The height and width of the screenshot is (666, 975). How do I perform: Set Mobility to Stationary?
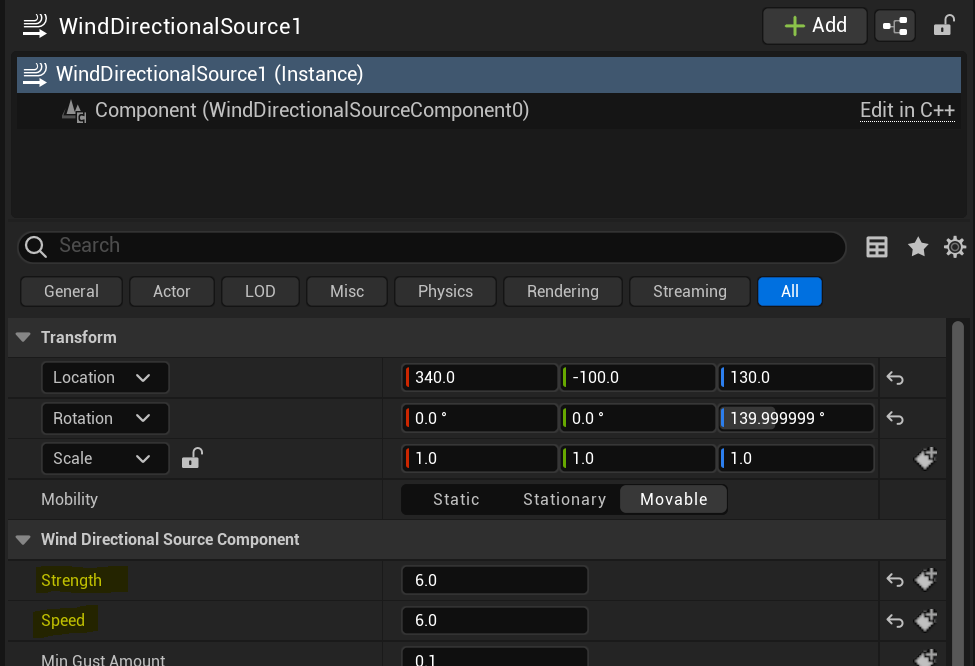click(x=564, y=499)
